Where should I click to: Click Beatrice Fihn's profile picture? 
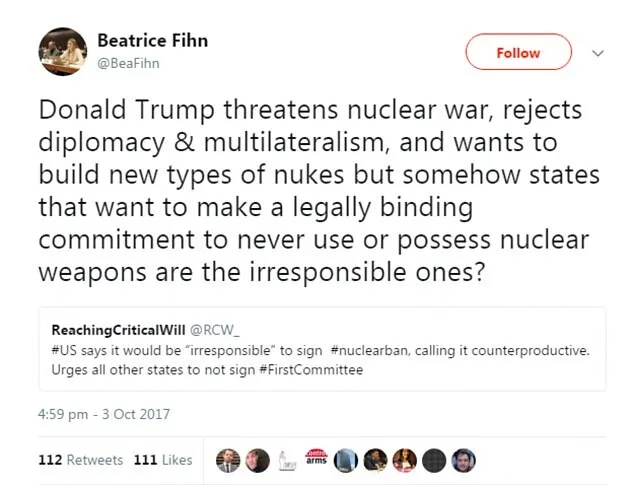pyautogui.click(x=62, y=50)
